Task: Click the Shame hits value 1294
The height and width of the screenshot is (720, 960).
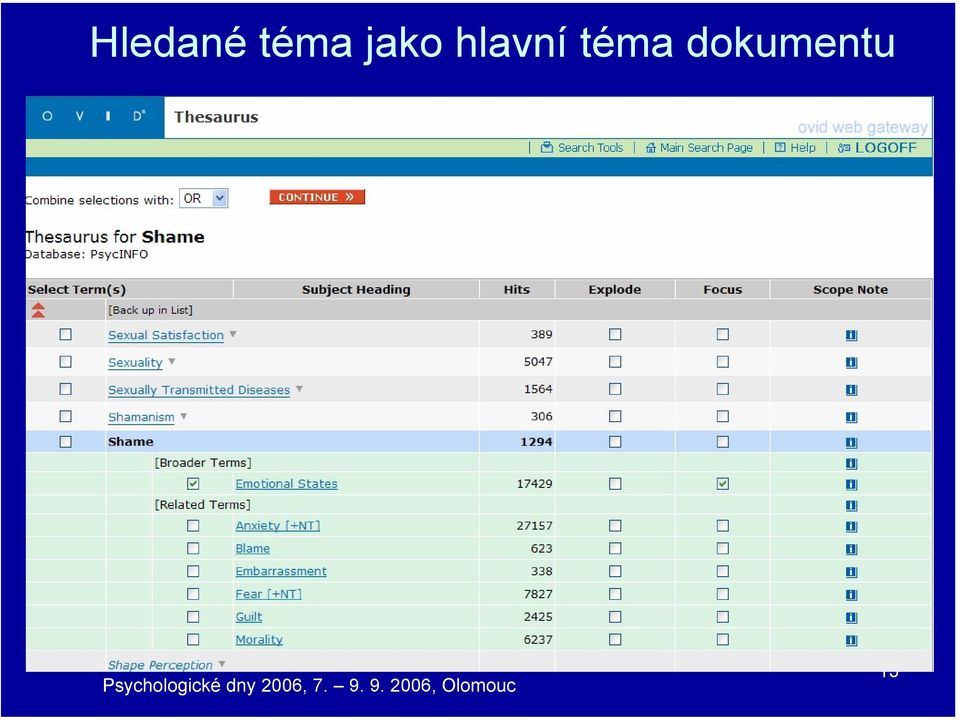Action: click(536, 441)
